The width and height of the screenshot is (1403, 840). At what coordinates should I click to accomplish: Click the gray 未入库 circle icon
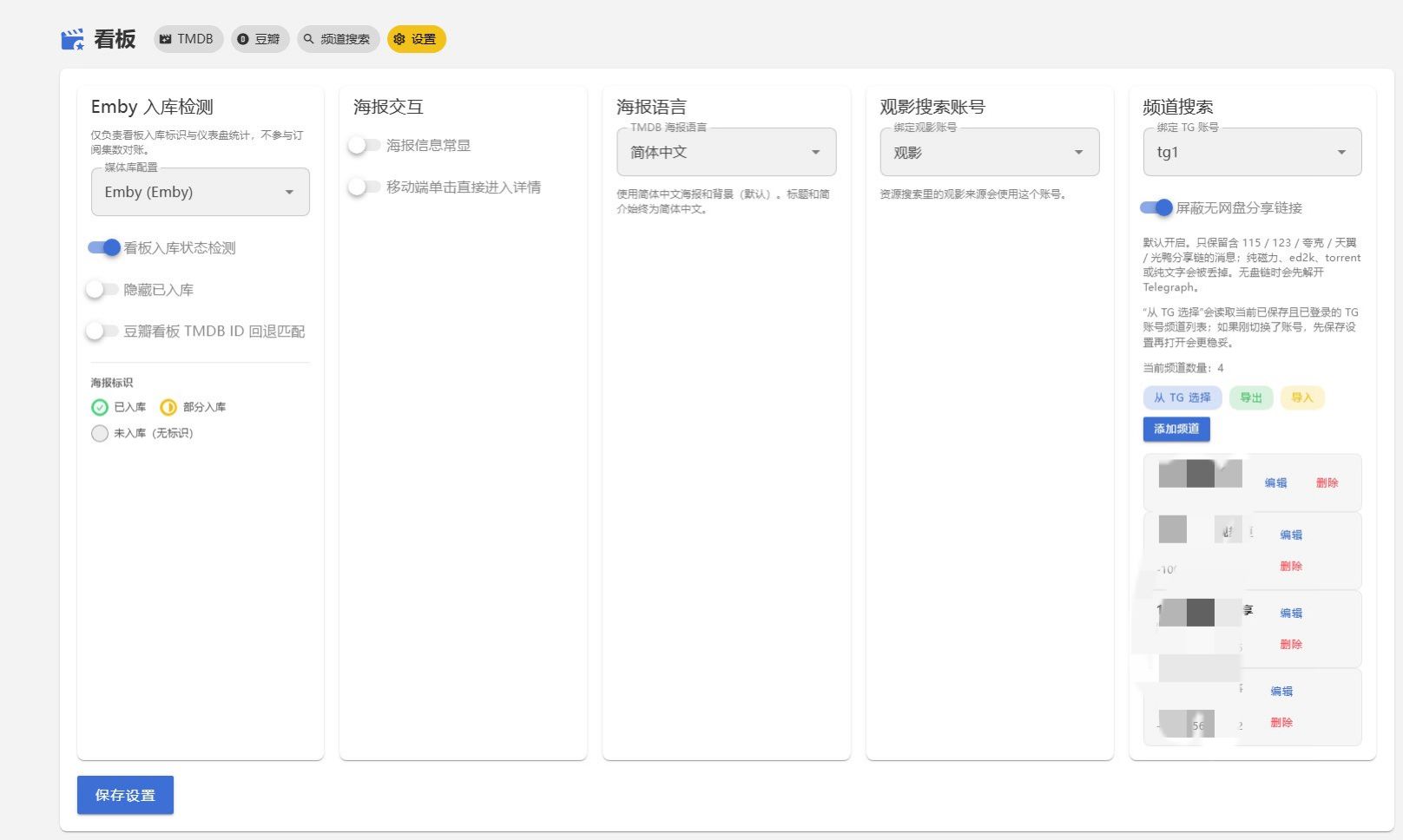point(100,433)
